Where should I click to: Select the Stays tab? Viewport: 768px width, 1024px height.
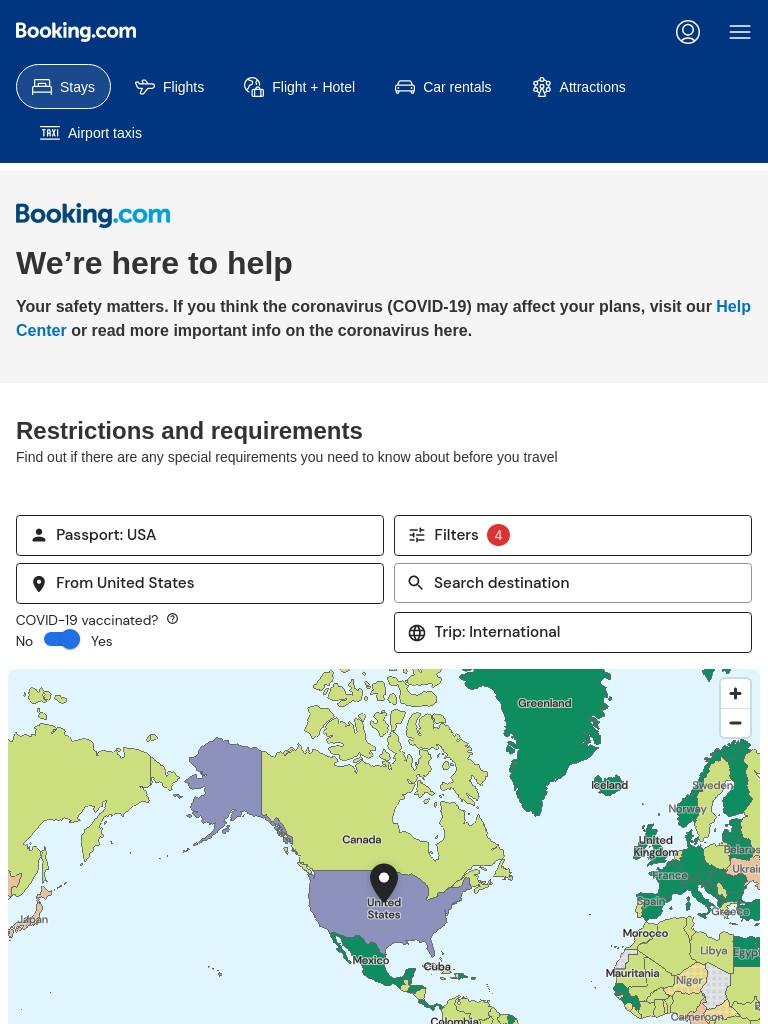click(63, 87)
